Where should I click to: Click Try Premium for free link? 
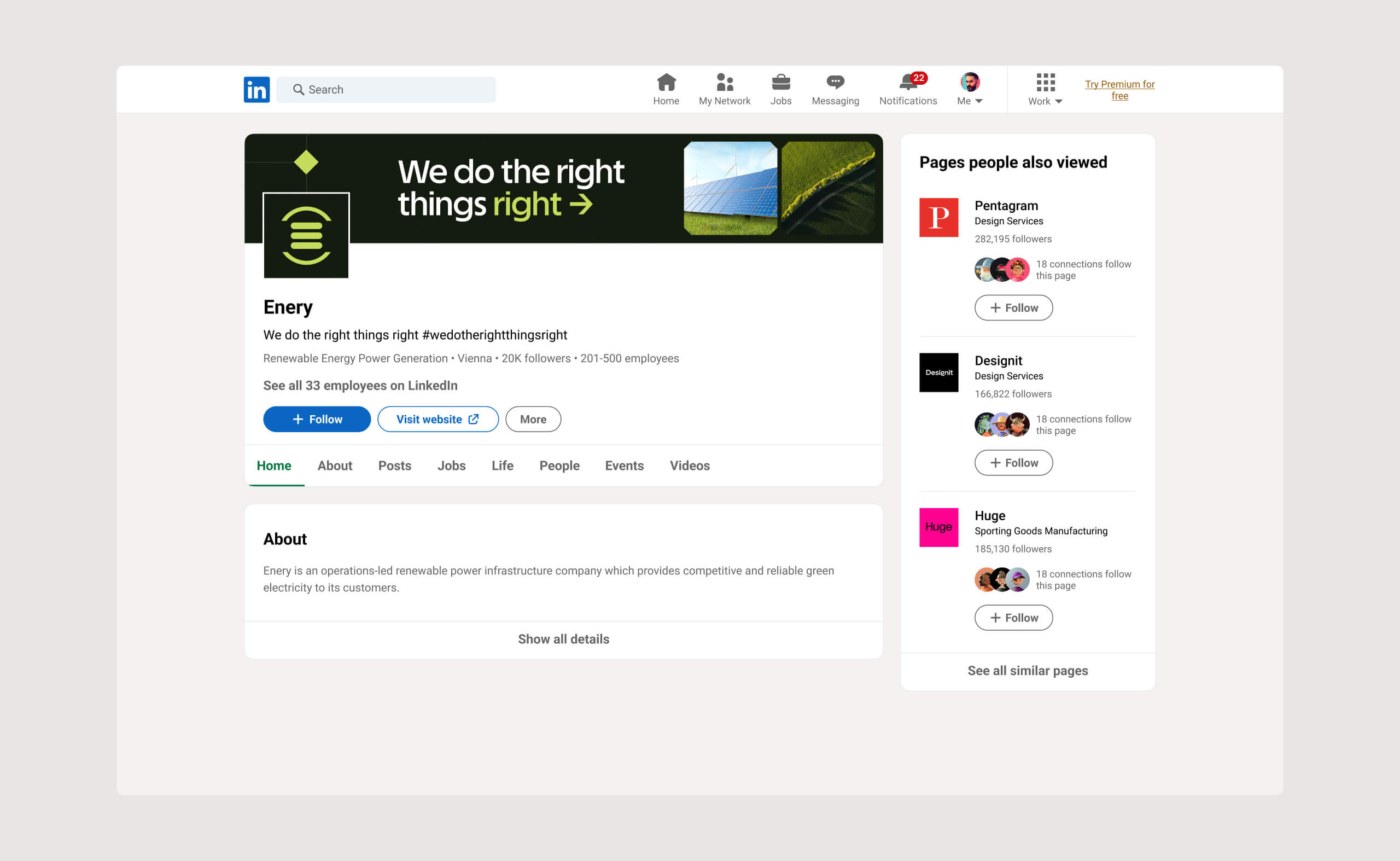pyautogui.click(x=1120, y=89)
